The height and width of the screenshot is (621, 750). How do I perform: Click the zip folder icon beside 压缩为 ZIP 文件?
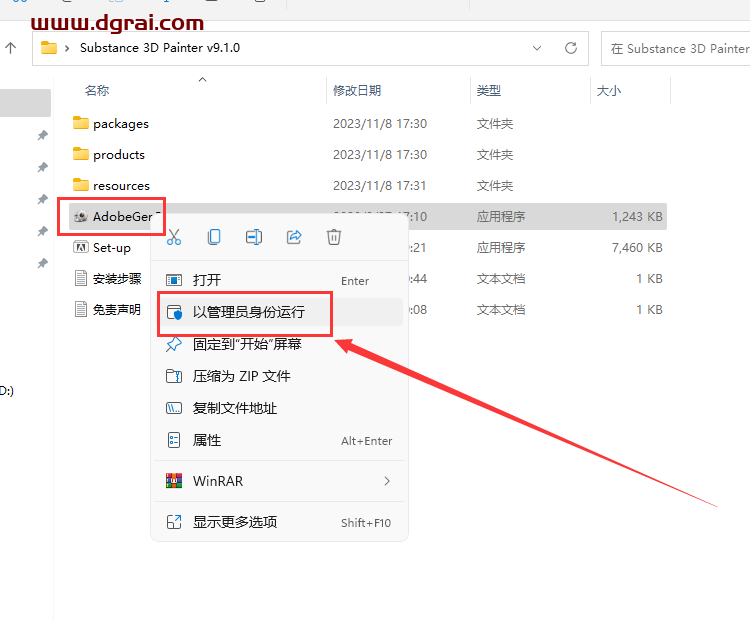tap(174, 376)
